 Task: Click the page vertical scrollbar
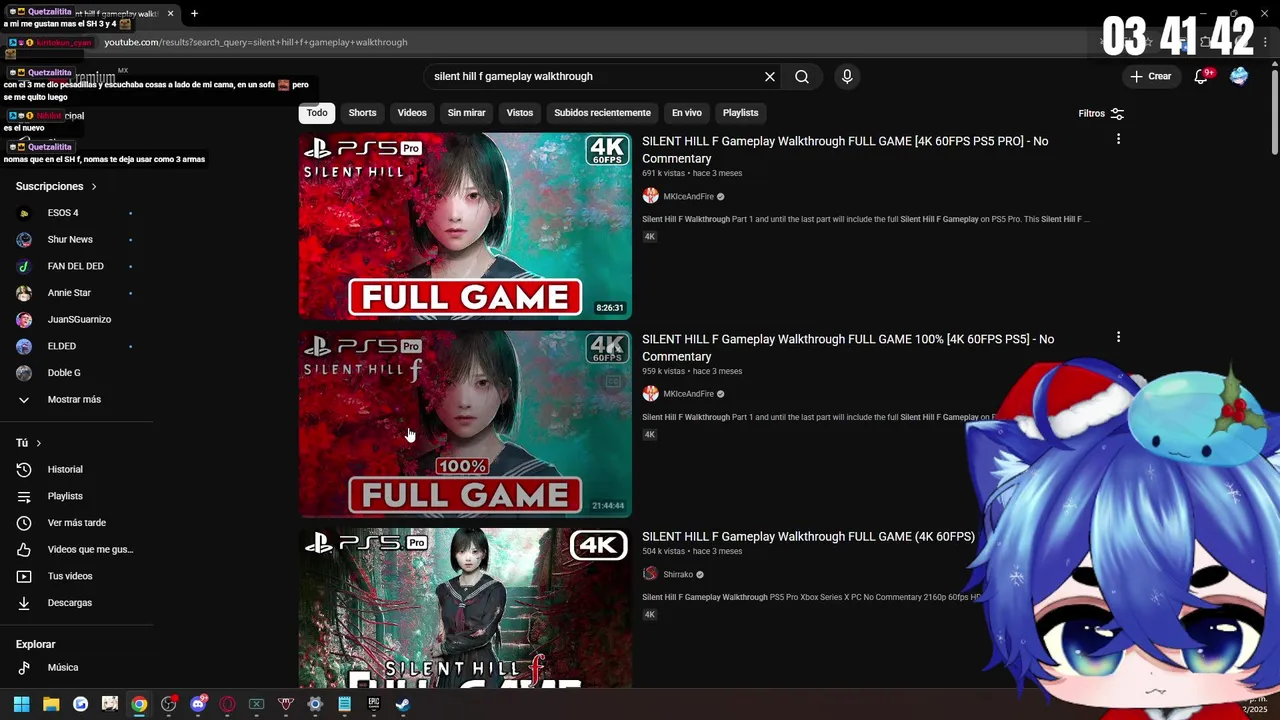[1274, 110]
